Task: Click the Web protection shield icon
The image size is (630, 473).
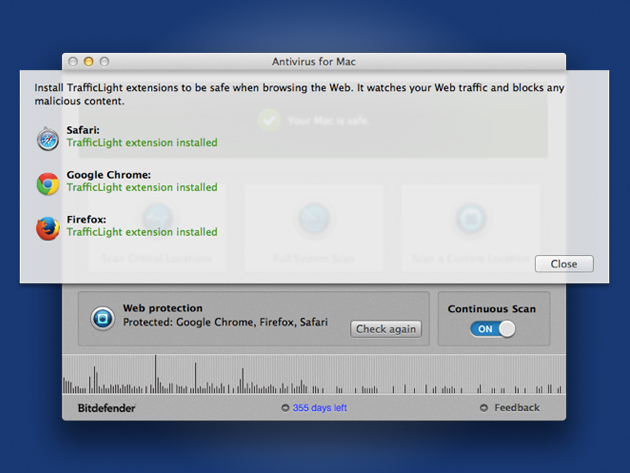Action: (102, 318)
